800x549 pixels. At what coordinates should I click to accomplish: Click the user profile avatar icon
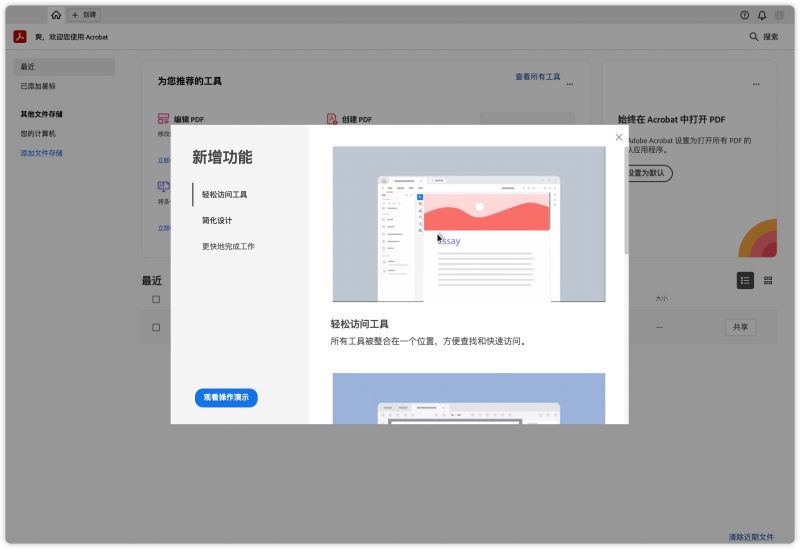pyautogui.click(x=779, y=15)
